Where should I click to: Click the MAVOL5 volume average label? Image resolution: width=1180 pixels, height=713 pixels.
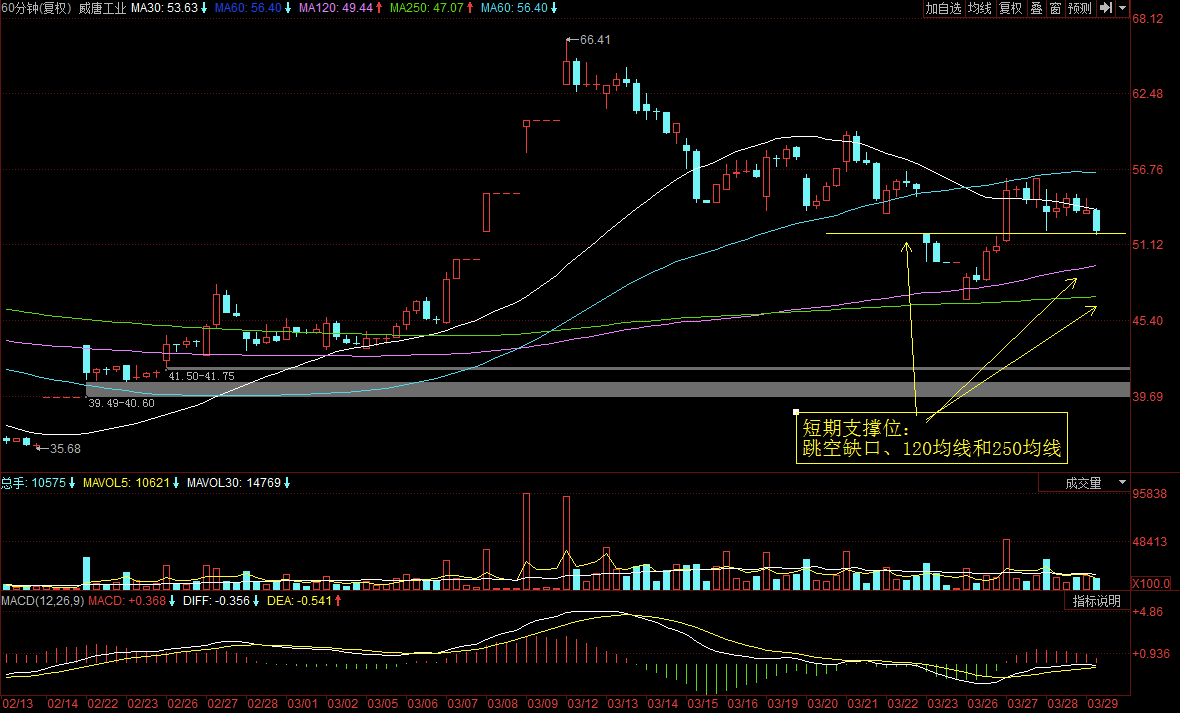(x=130, y=484)
